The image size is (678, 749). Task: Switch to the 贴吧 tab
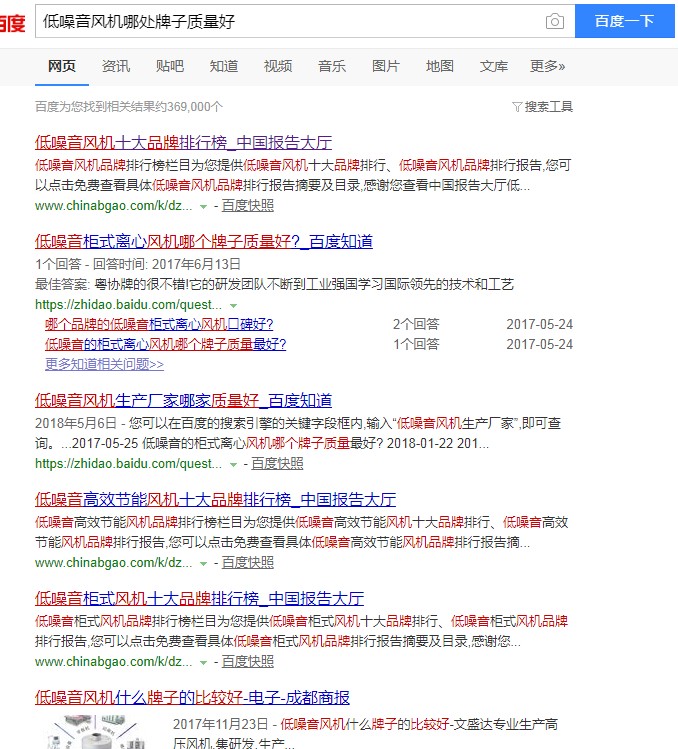coord(170,66)
